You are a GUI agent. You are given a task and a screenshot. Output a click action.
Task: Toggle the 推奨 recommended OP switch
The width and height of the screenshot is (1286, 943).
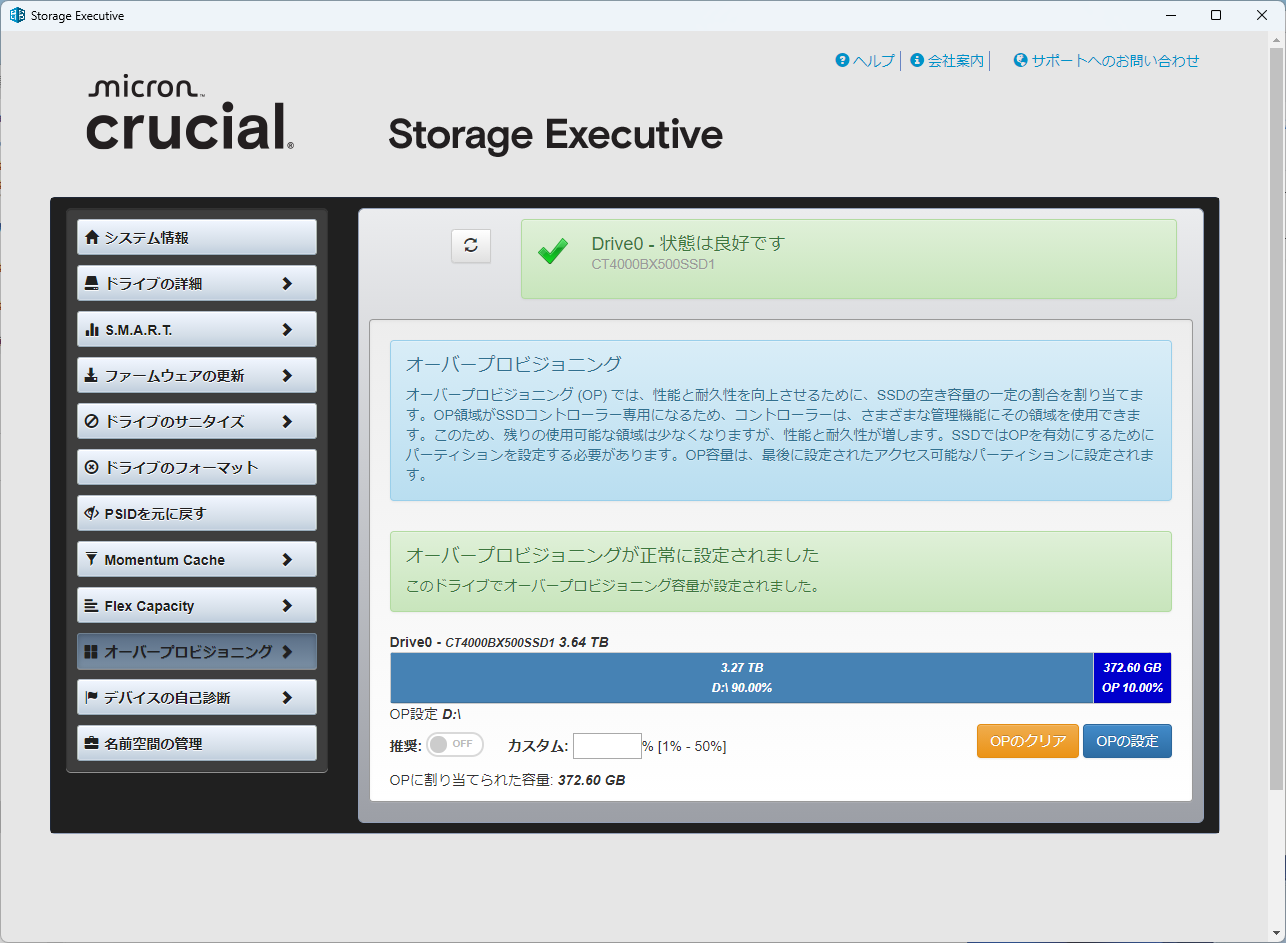(x=455, y=745)
